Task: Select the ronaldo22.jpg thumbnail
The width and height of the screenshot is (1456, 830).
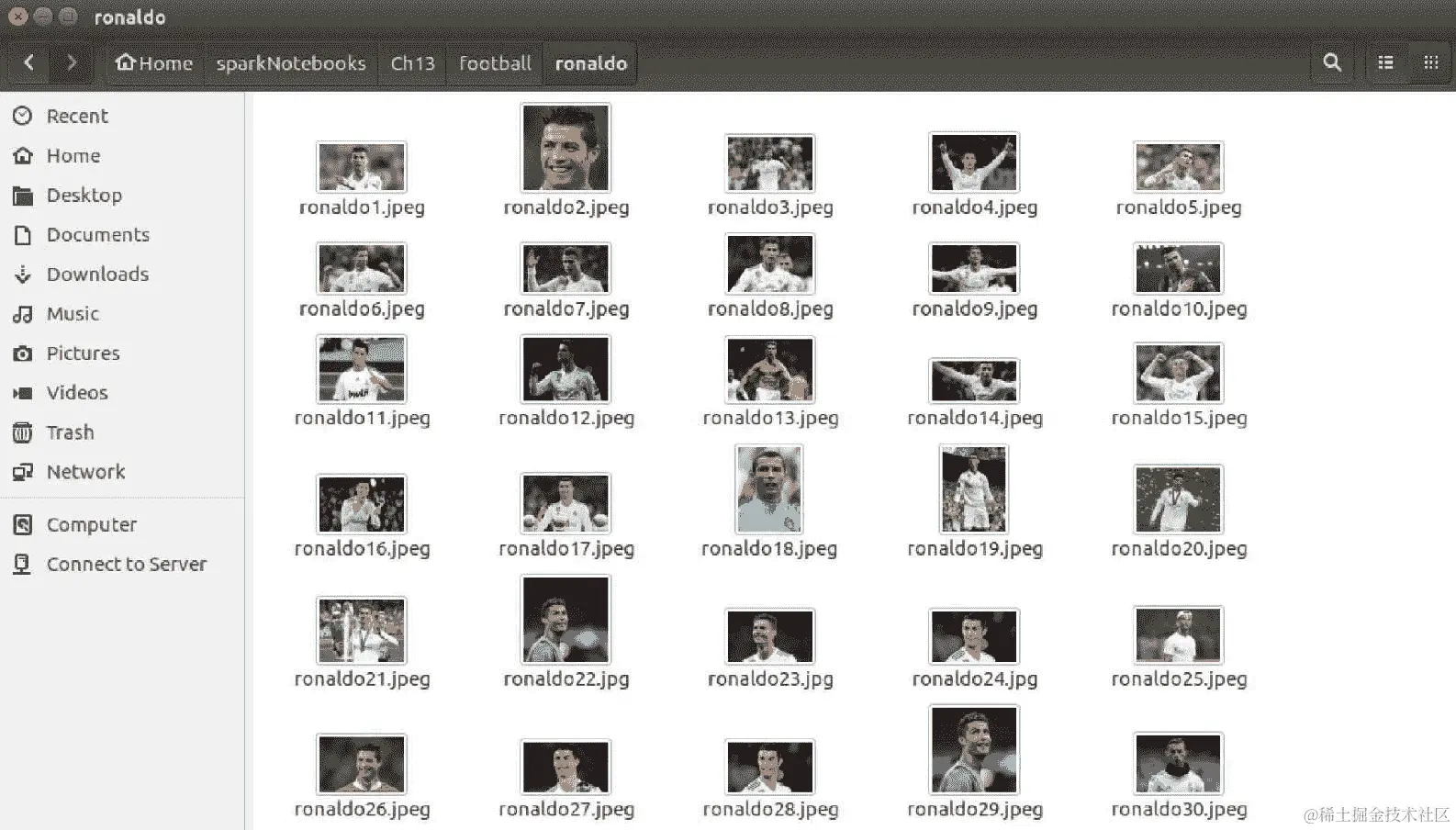Action: click(566, 620)
